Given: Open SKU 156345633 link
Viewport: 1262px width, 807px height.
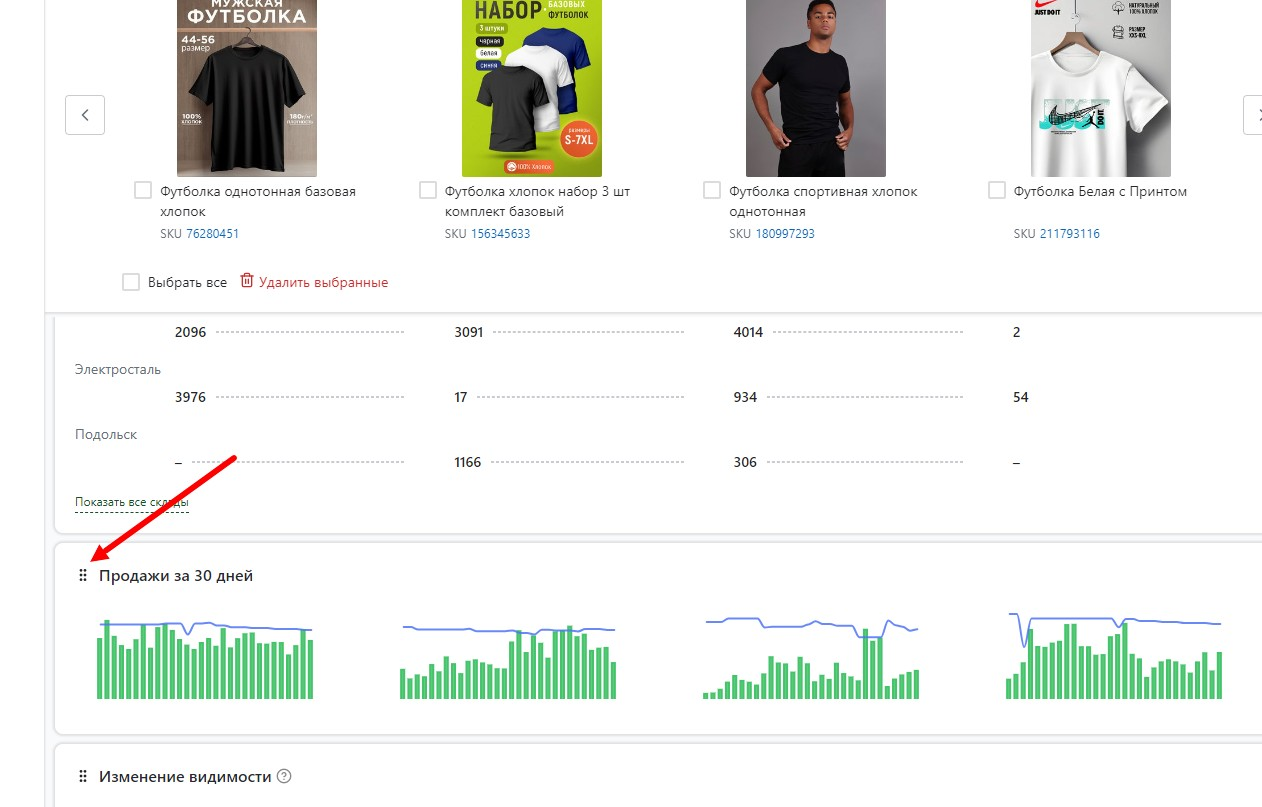Looking at the screenshot, I should click(501, 234).
